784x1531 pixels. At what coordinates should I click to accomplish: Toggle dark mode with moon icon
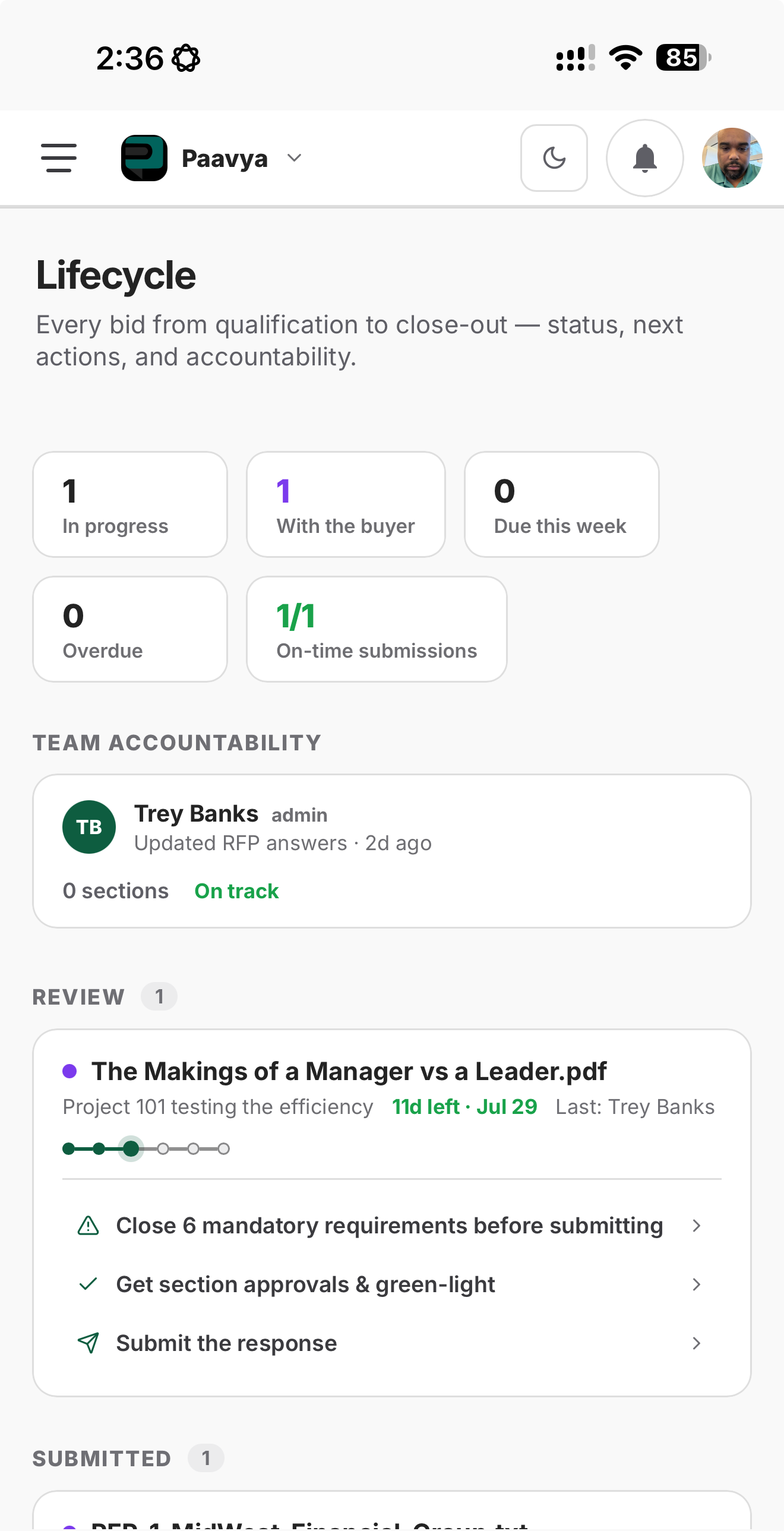(x=554, y=158)
